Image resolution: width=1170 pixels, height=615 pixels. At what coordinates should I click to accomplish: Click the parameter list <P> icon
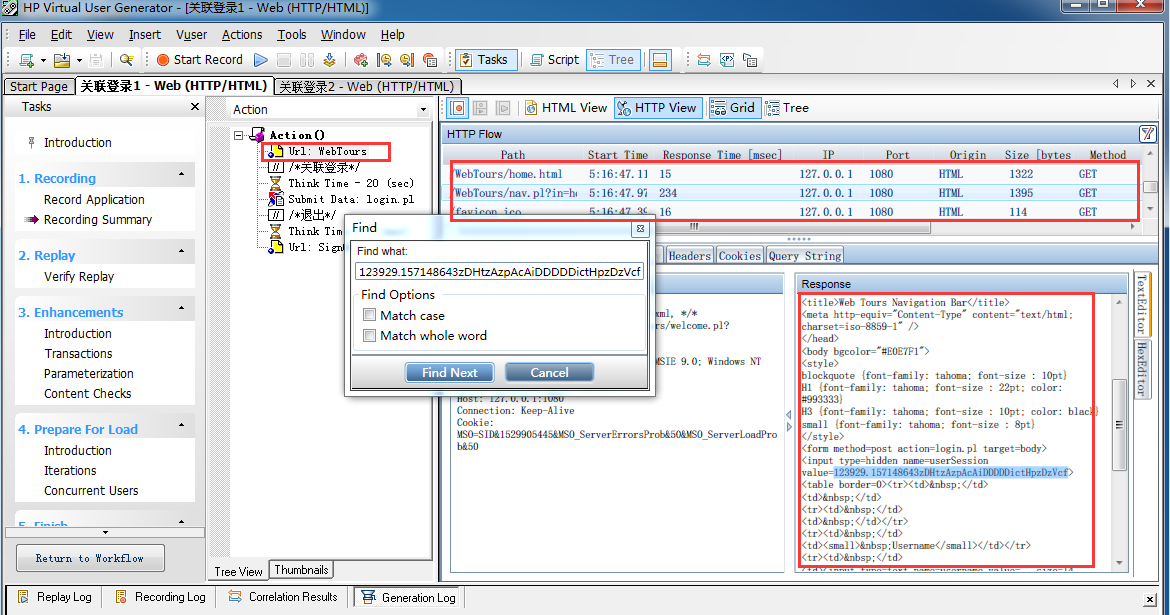[727, 60]
